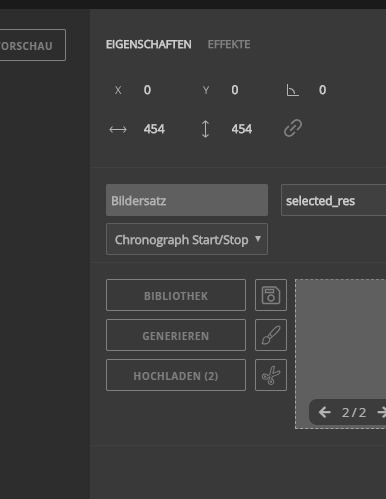
Task: Select the Eigenschaften tab
Action: (149, 44)
